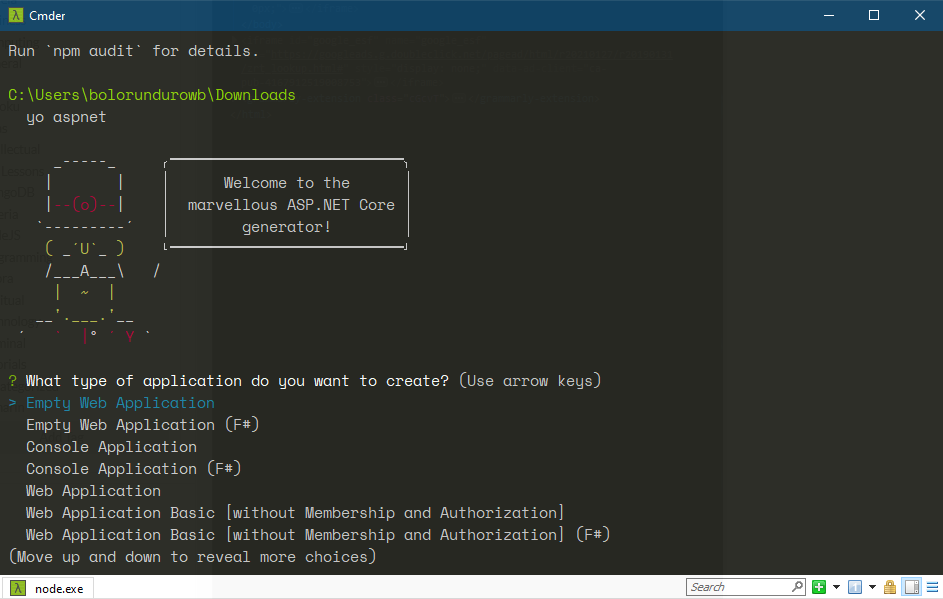Select Empty Web Application option
Viewport: 943px width, 599px height.
point(120,403)
